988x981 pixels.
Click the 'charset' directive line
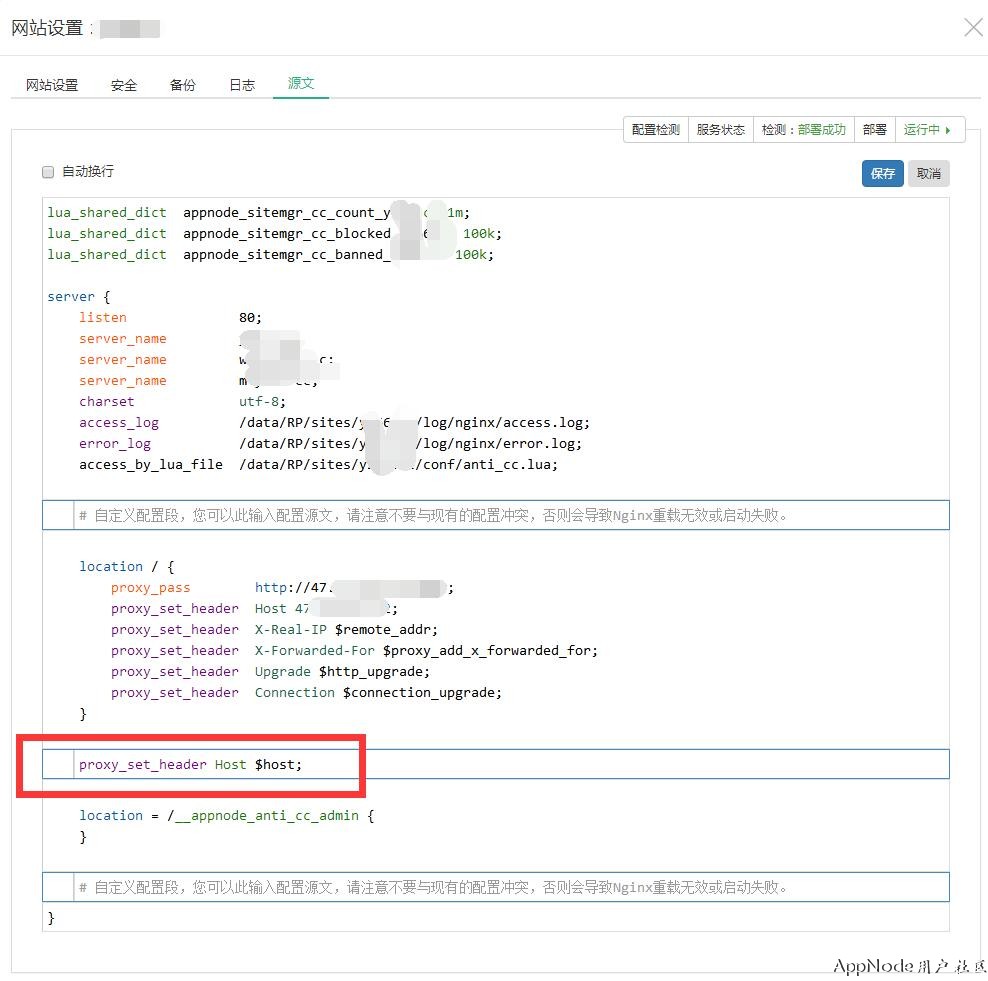[x=182, y=401]
